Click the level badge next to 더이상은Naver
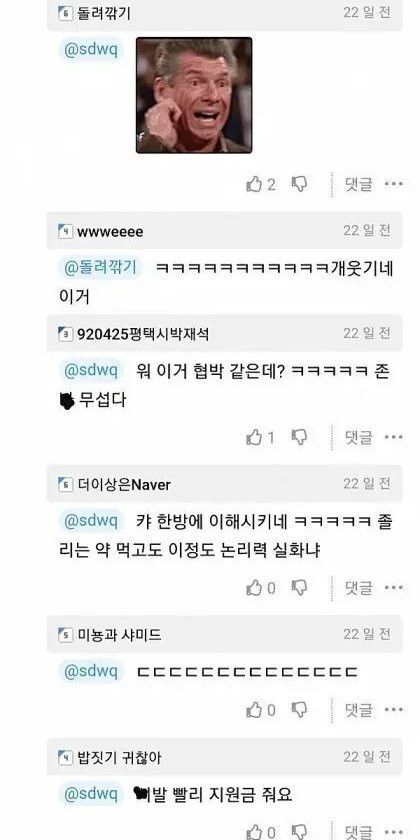The height and width of the screenshot is (840, 420). click(65, 485)
